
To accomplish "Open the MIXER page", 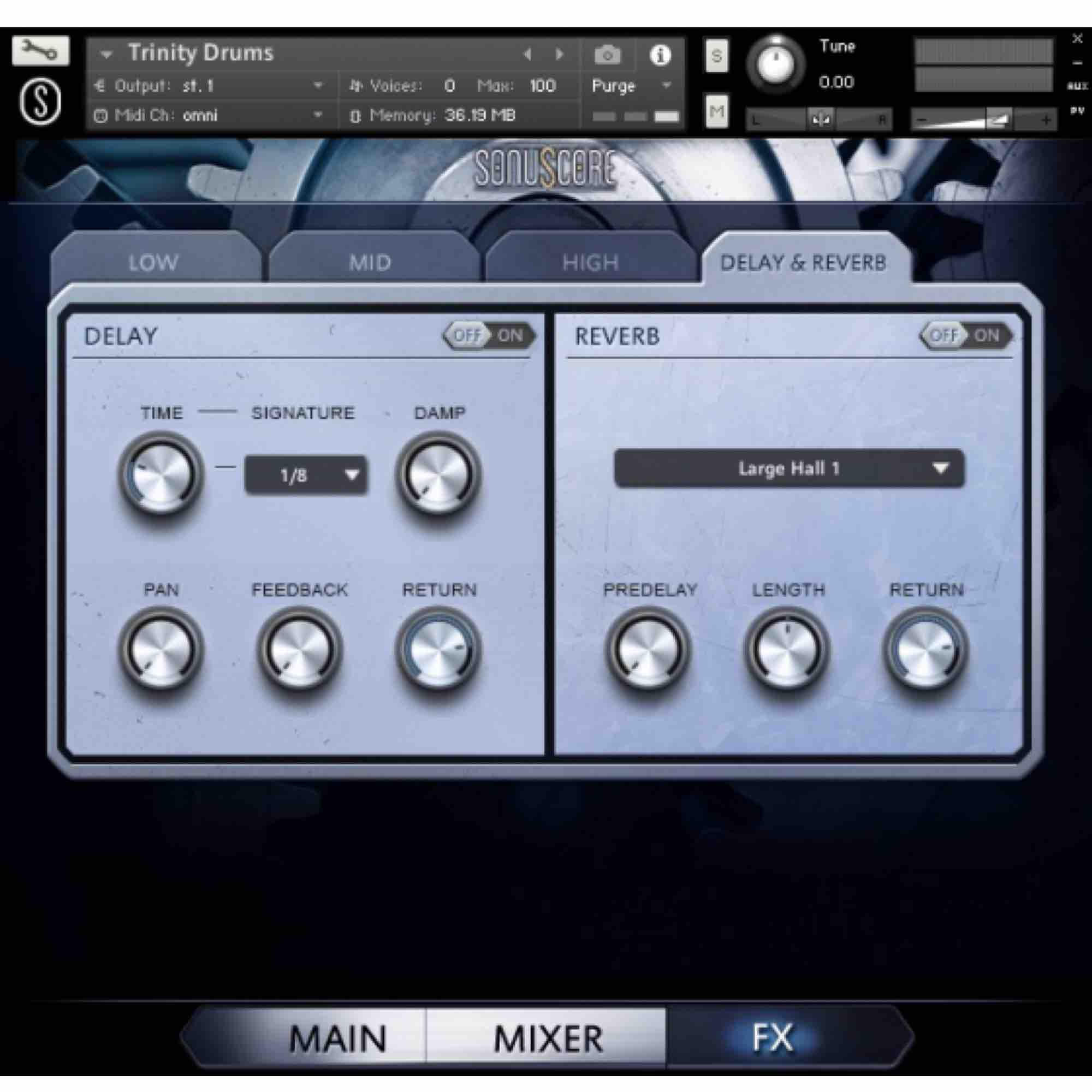I will point(548,1039).
